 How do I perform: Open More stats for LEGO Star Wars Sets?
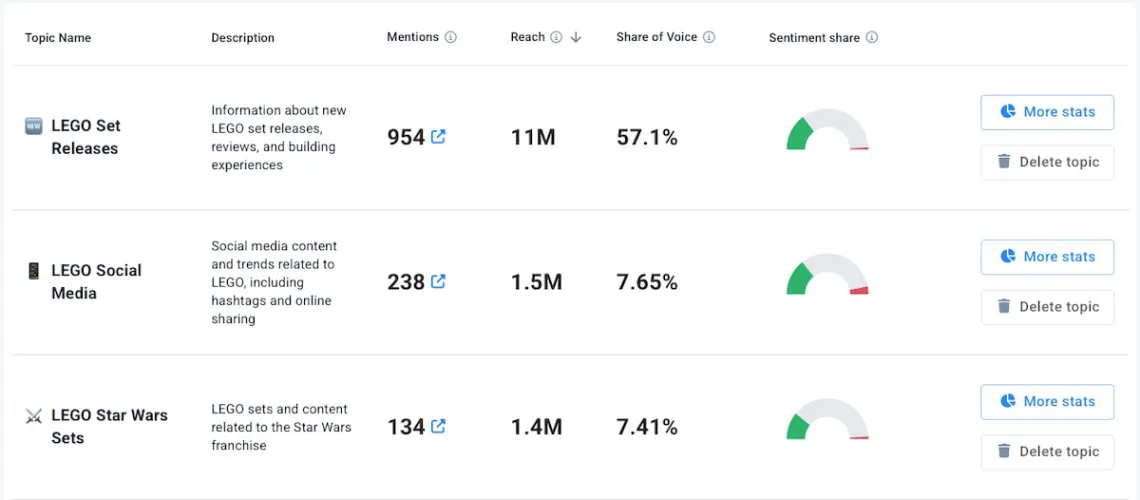pos(1047,401)
